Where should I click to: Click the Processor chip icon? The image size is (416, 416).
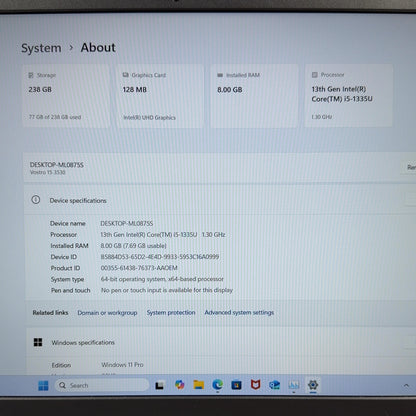(314, 75)
